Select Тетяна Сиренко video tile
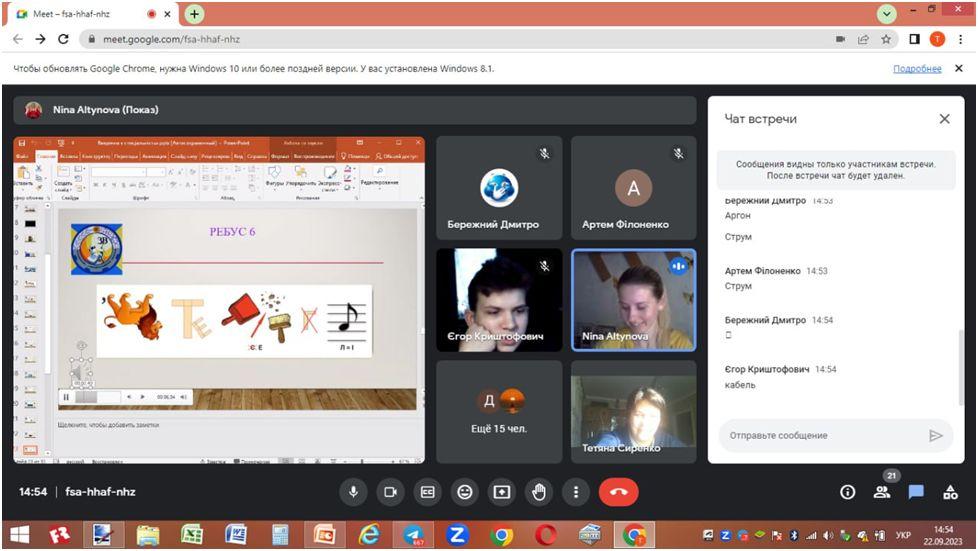Viewport: 978px width, 551px height. point(633,412)
